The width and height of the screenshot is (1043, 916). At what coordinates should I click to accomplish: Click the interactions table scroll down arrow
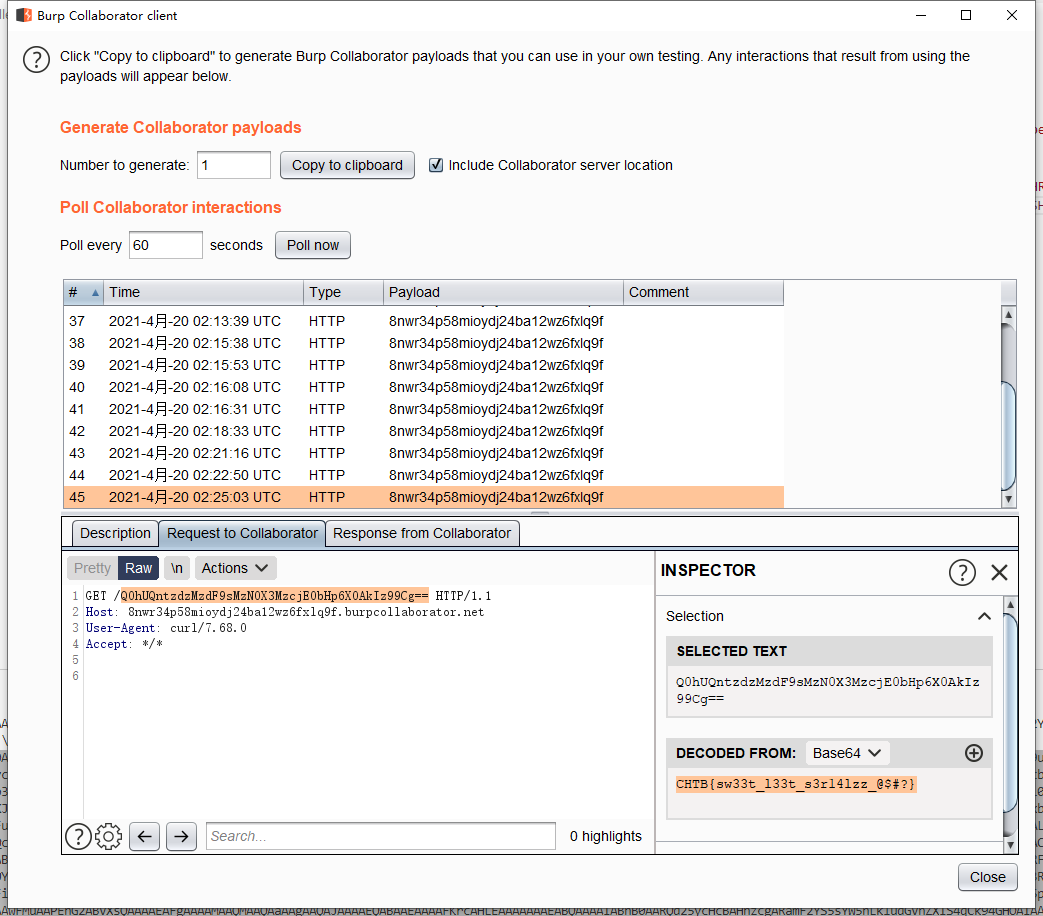click(1008, 499)
